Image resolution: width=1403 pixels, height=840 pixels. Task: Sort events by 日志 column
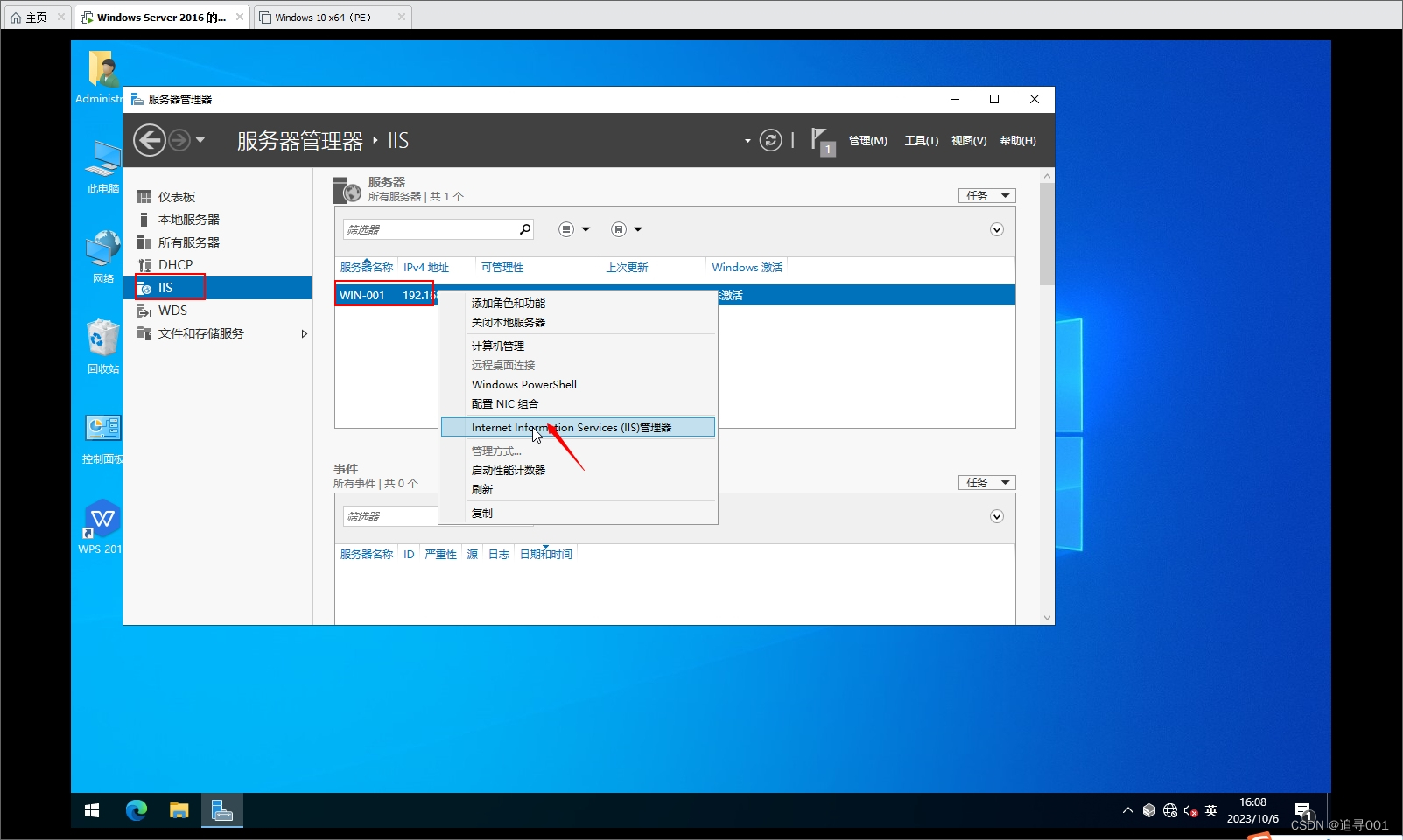499,555
